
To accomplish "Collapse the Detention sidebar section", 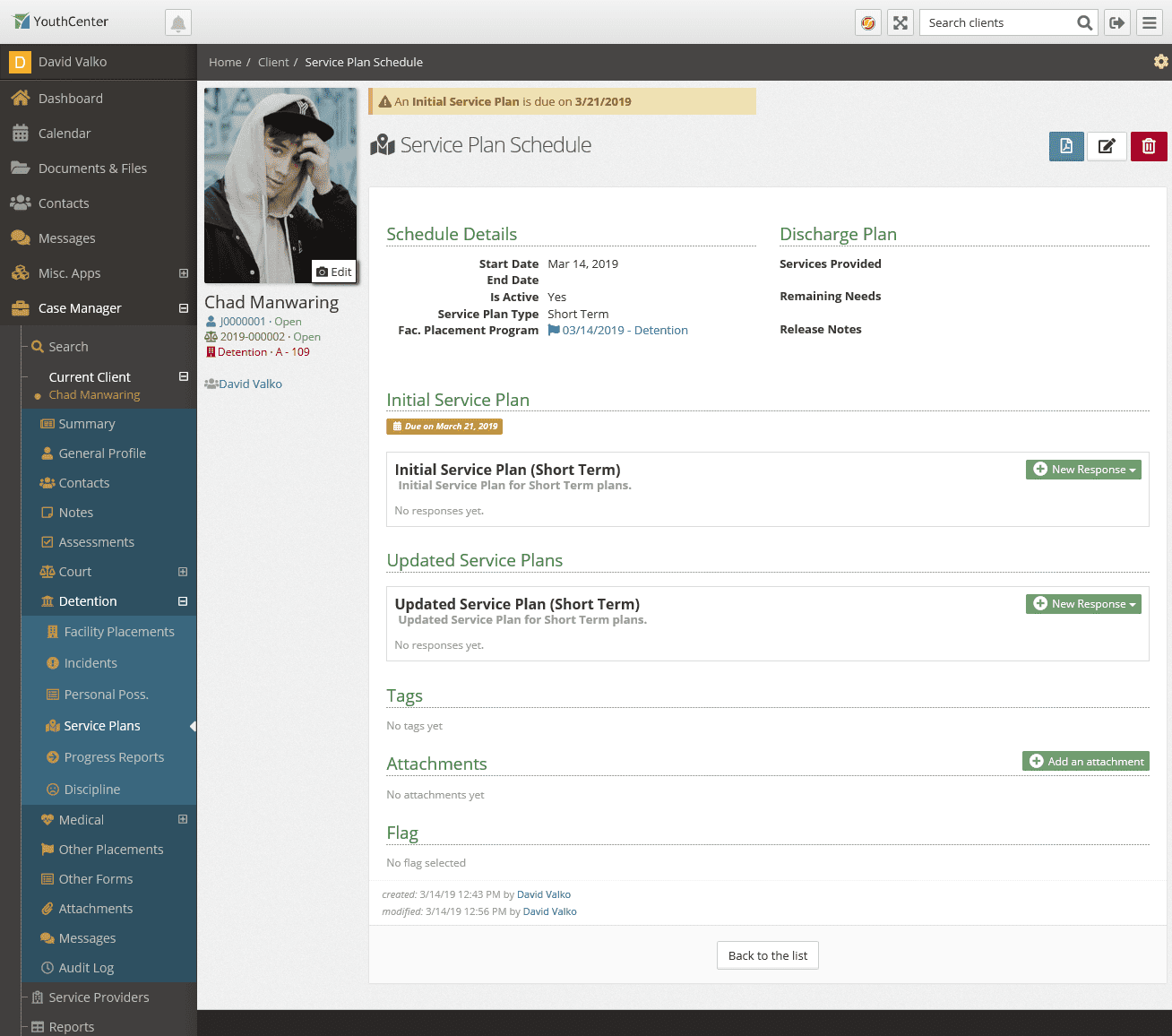I will (x=183, y=601).
